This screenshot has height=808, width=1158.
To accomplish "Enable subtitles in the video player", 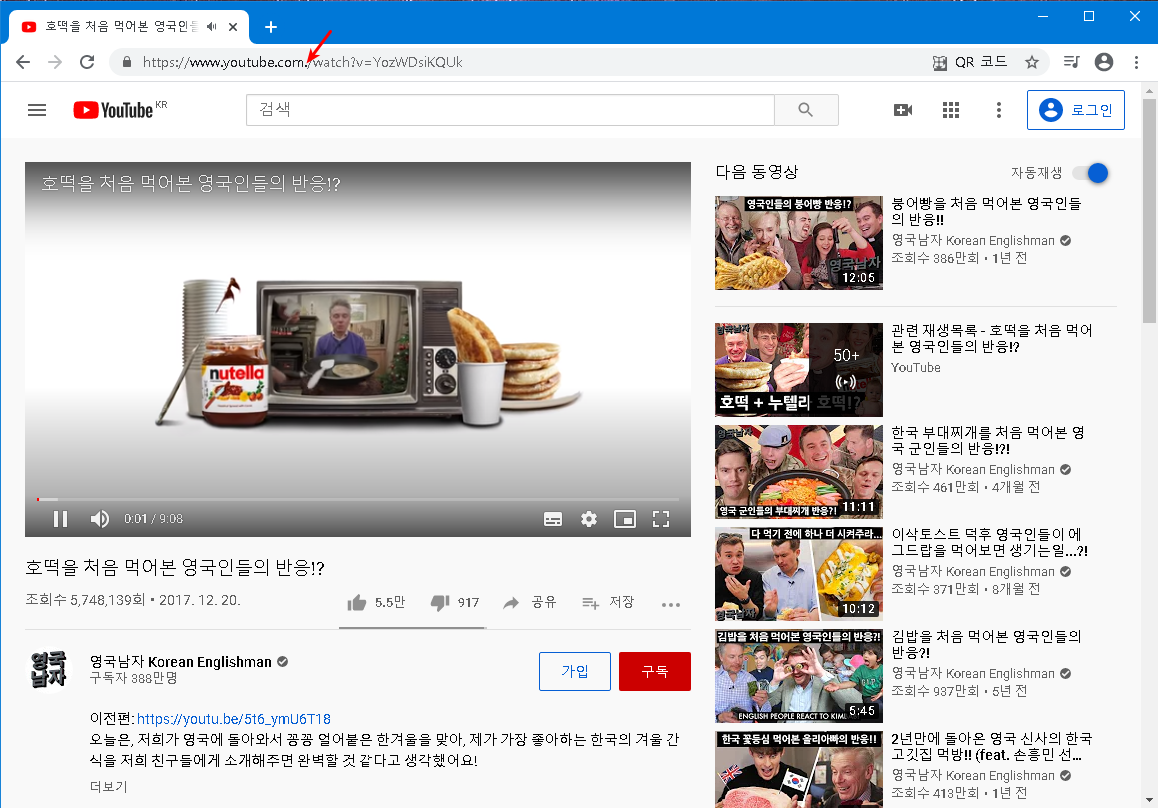I will pos(553,519).
